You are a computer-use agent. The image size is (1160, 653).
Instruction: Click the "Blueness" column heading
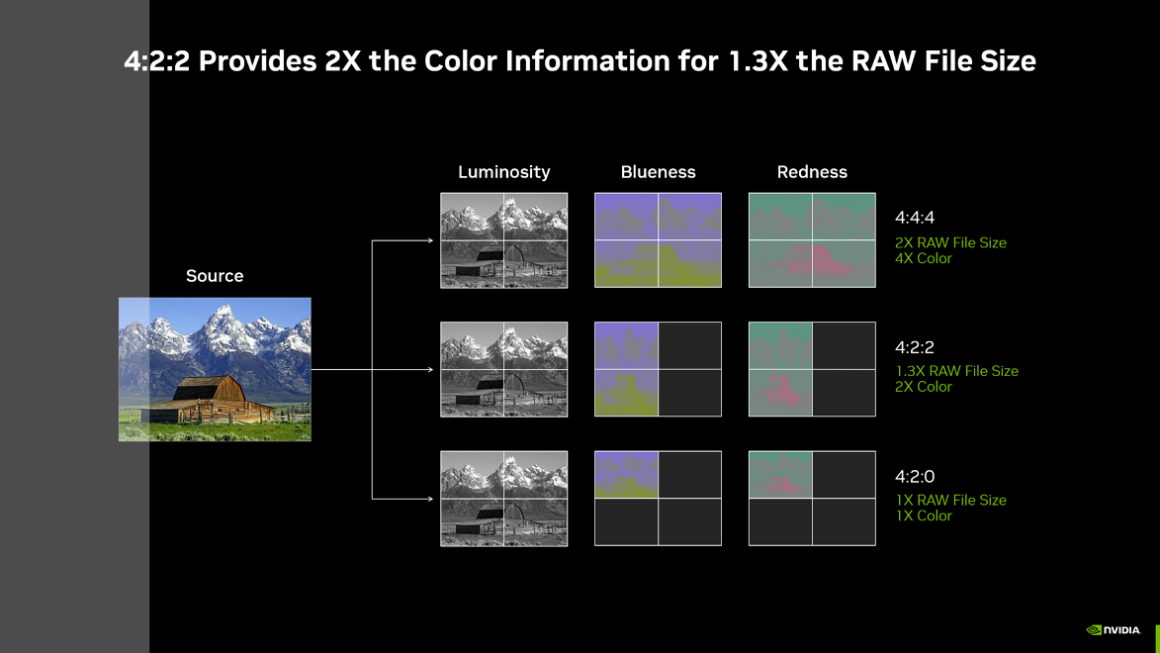pyautogui.click(x=658, y=172)
